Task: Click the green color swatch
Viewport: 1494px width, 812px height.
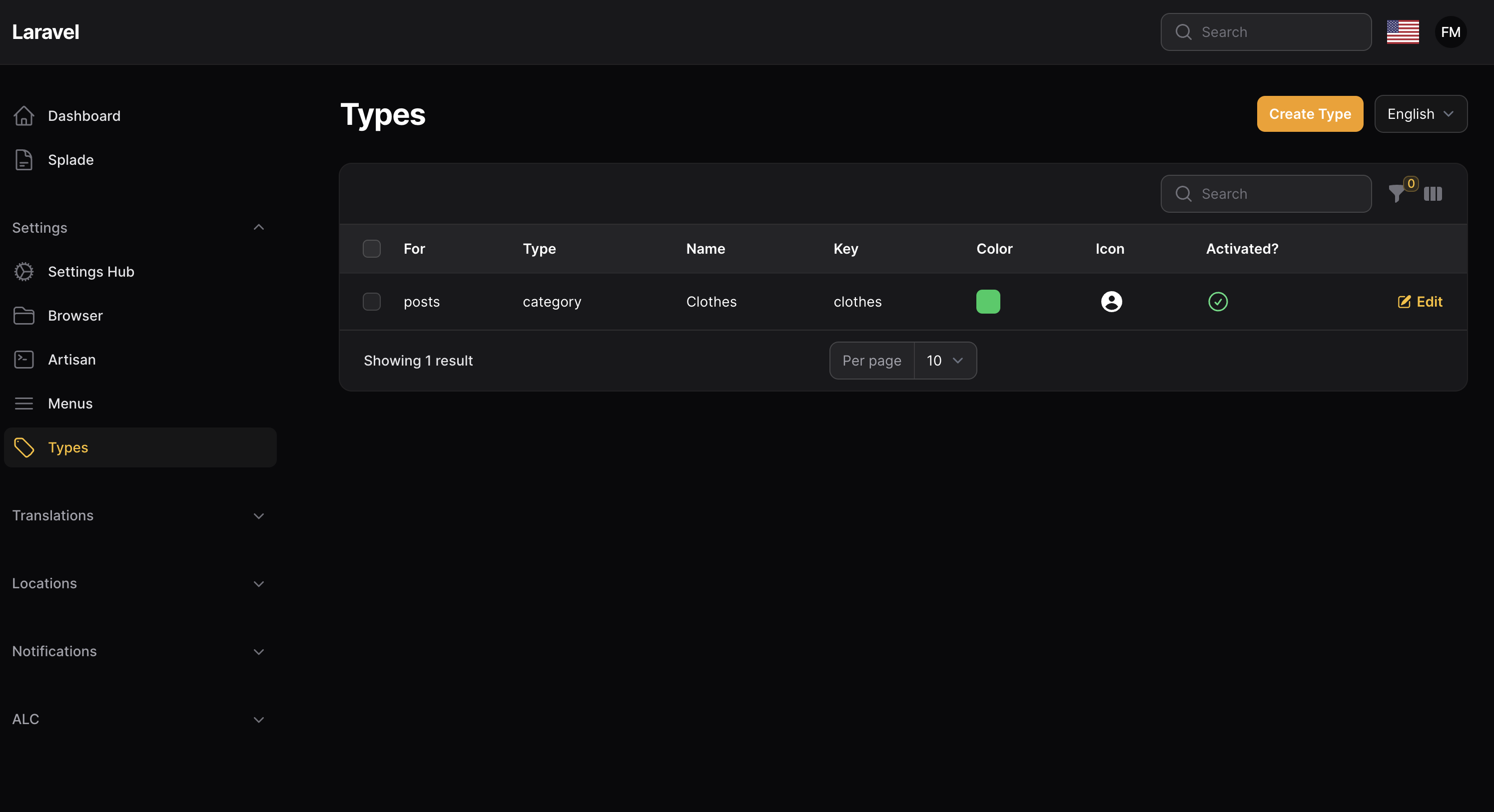Action: (x=988, y=302)
